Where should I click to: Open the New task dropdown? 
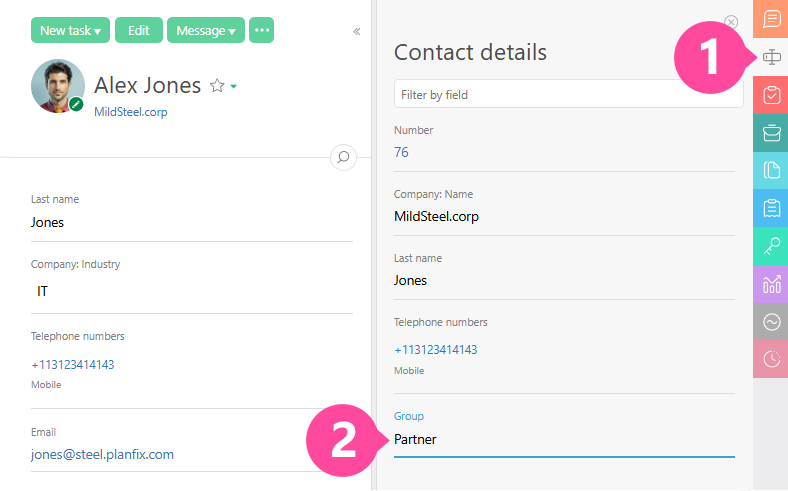point(70,30)
